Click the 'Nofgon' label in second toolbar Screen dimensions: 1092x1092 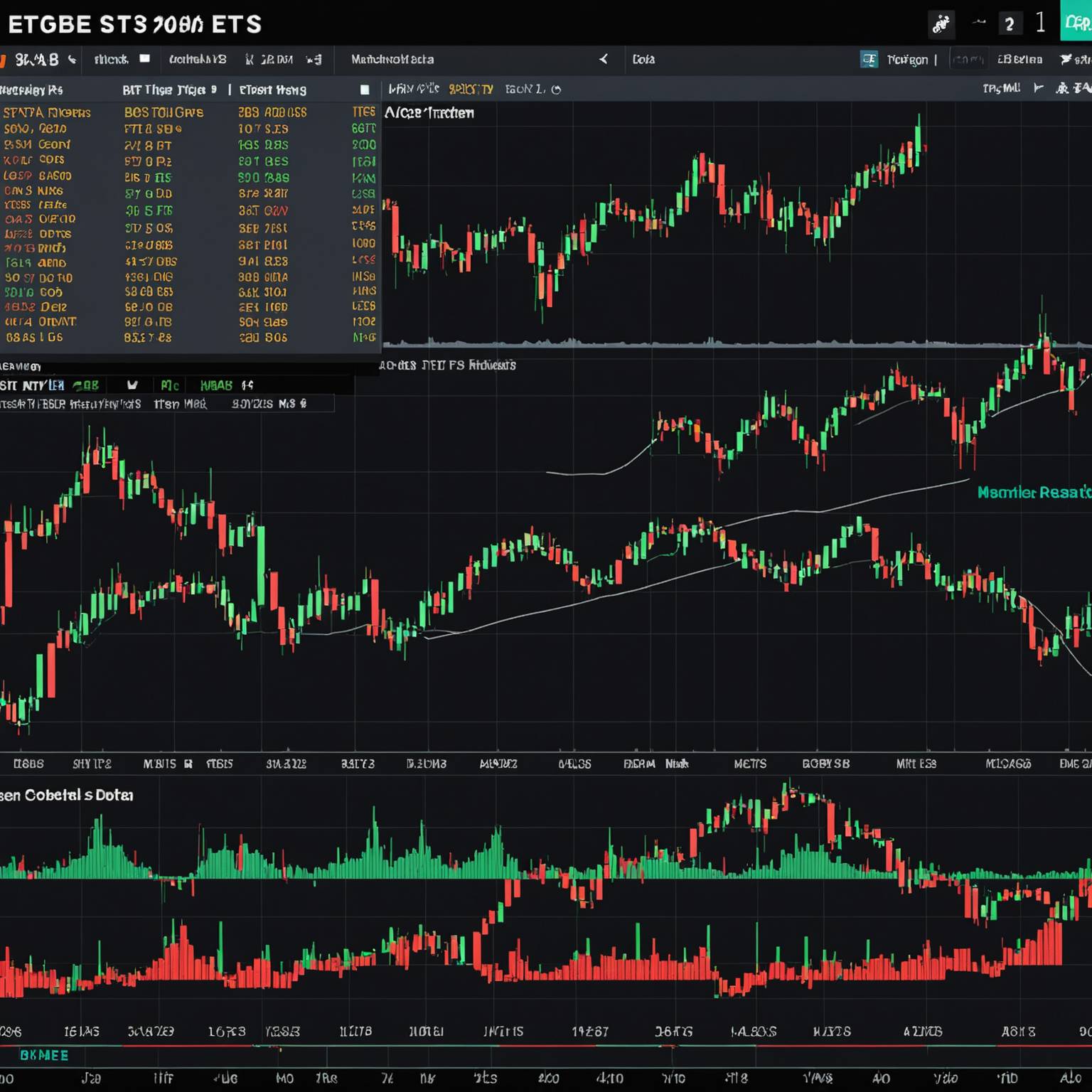[907, 60]
